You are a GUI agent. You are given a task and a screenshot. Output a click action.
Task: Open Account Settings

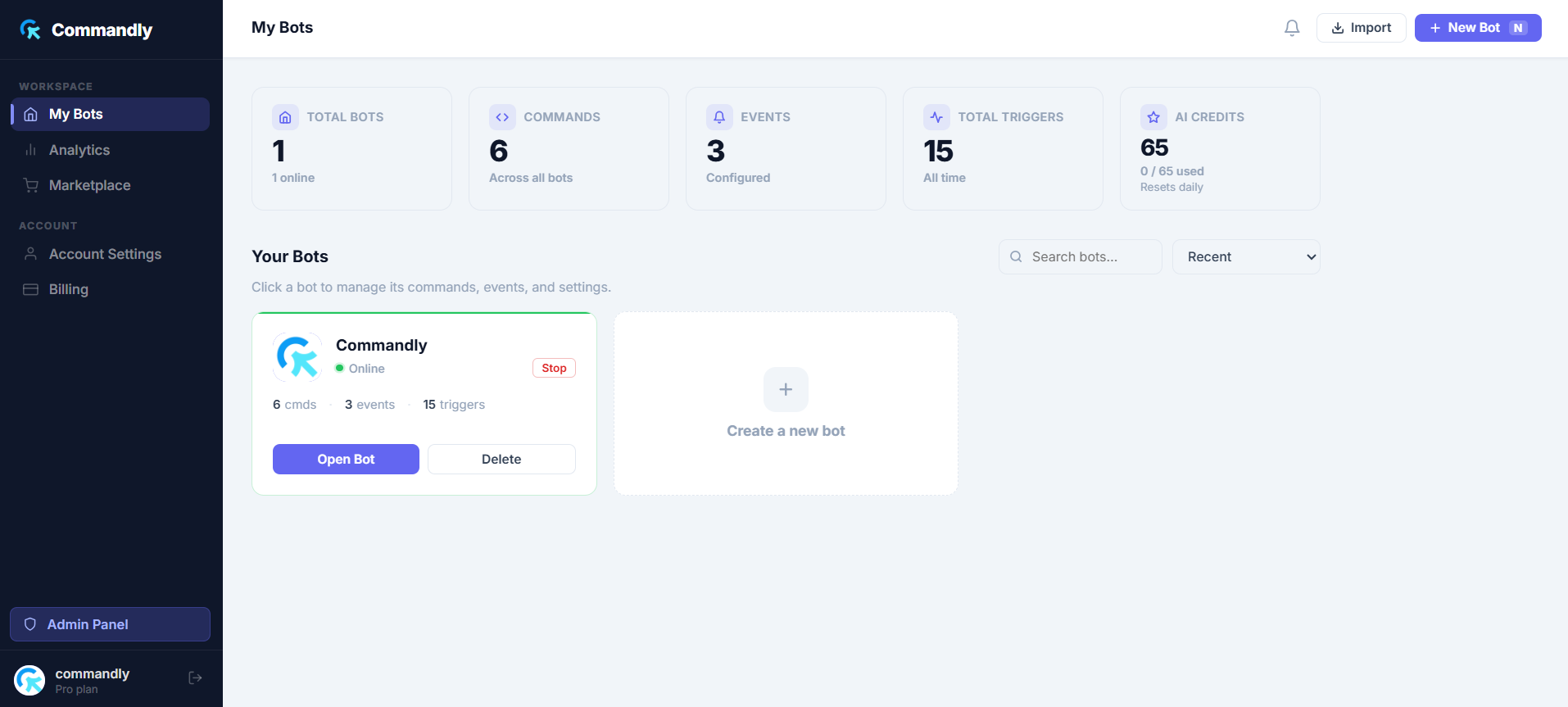coord(110,254)
